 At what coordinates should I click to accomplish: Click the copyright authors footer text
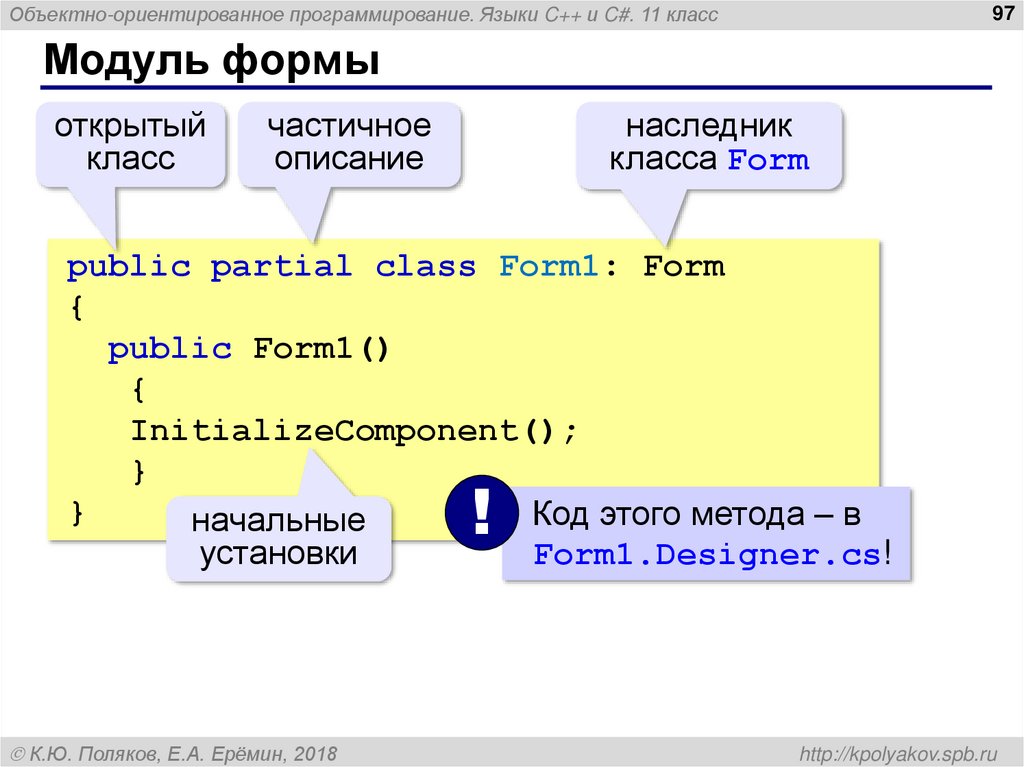[174, 754]
